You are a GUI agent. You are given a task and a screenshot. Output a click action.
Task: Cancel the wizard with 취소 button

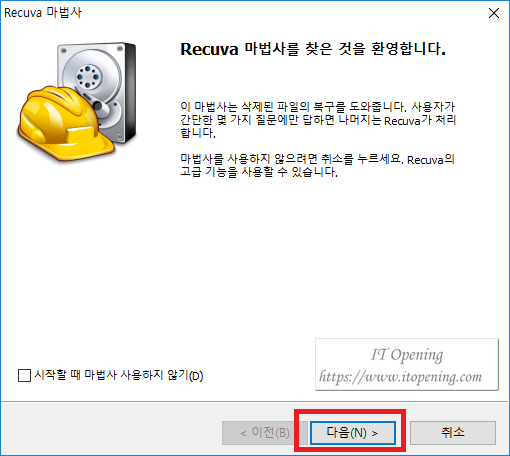click(x=453, y=433)
